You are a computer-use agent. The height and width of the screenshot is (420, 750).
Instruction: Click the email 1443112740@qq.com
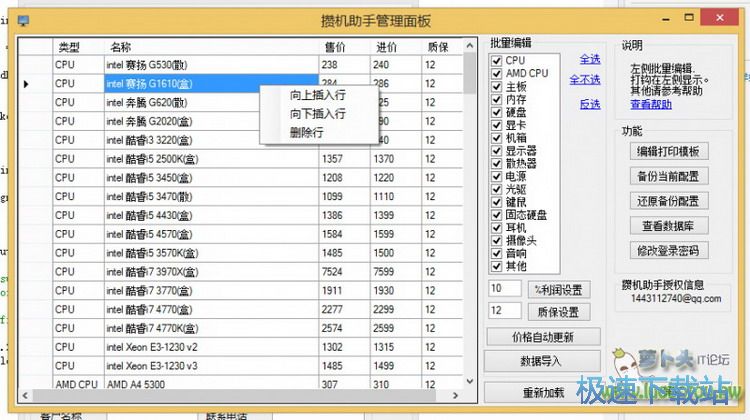pyautogui.click(x=676, y=299)
